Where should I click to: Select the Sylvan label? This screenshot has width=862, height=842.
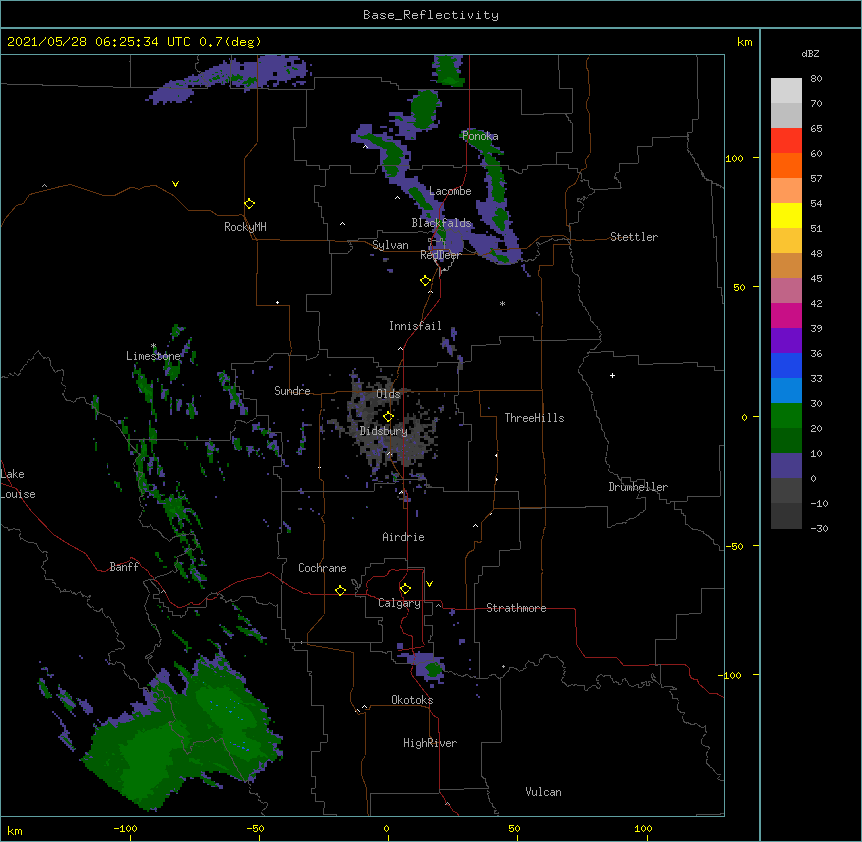(390, 245)
